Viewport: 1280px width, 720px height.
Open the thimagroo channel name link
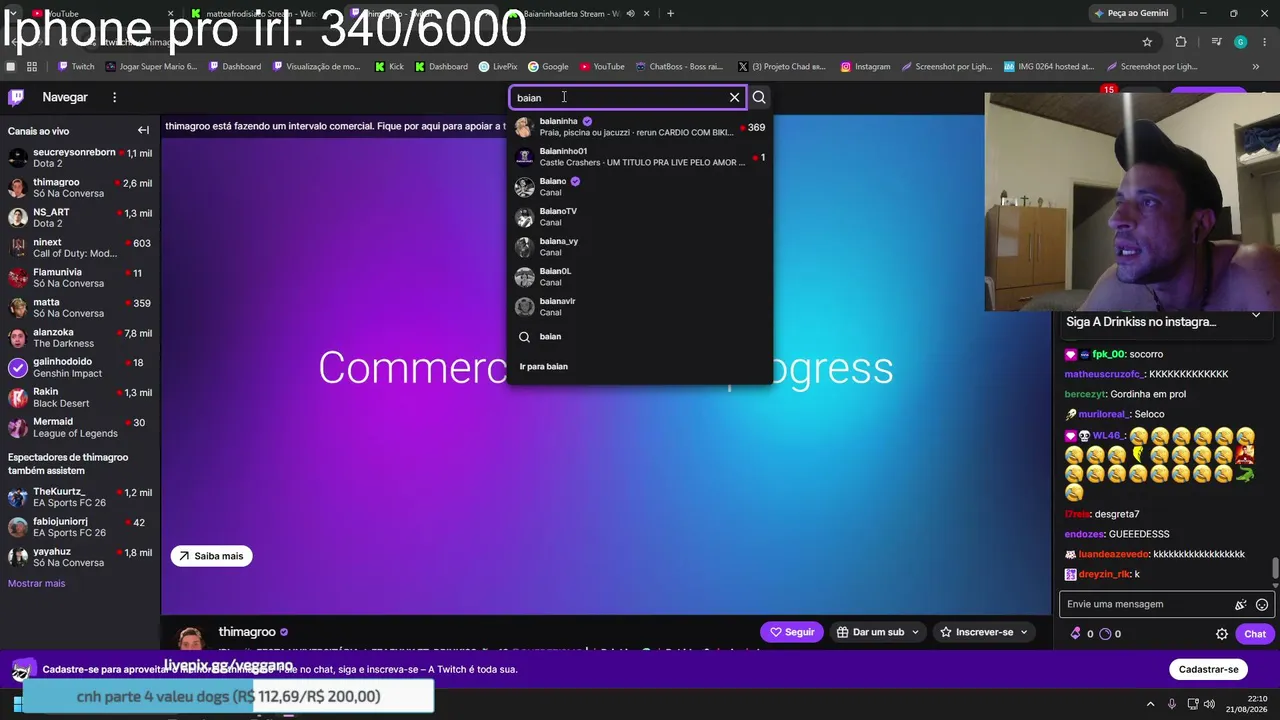click(247, 632)
